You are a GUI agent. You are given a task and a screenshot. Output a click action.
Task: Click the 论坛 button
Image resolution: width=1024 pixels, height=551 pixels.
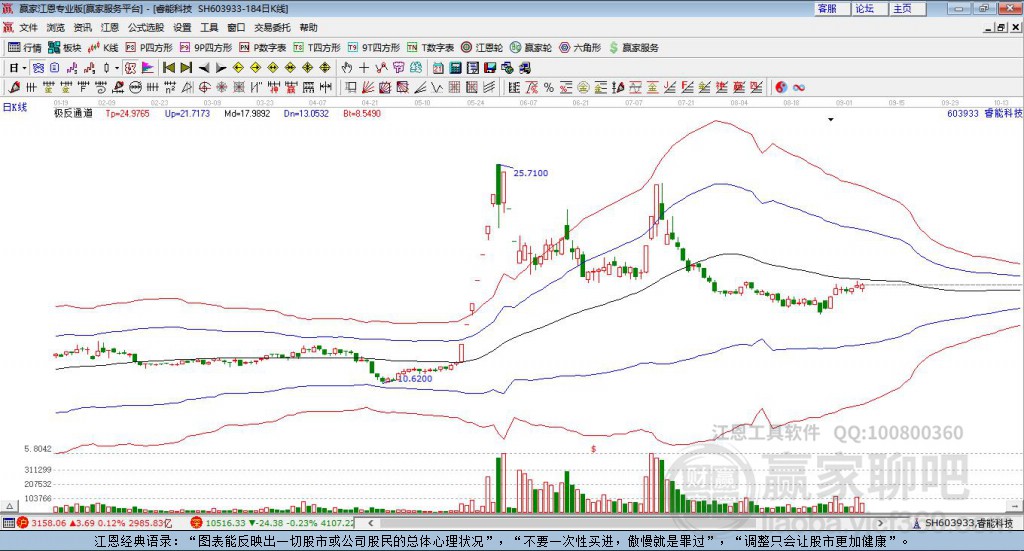point(870,8)
